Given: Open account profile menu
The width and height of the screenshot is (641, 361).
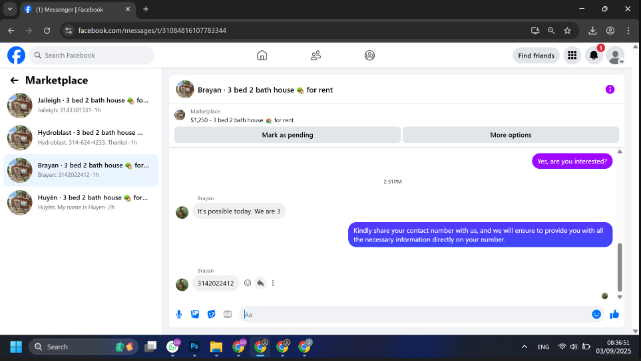Looking at the screenshot, I should coord(615,56).
